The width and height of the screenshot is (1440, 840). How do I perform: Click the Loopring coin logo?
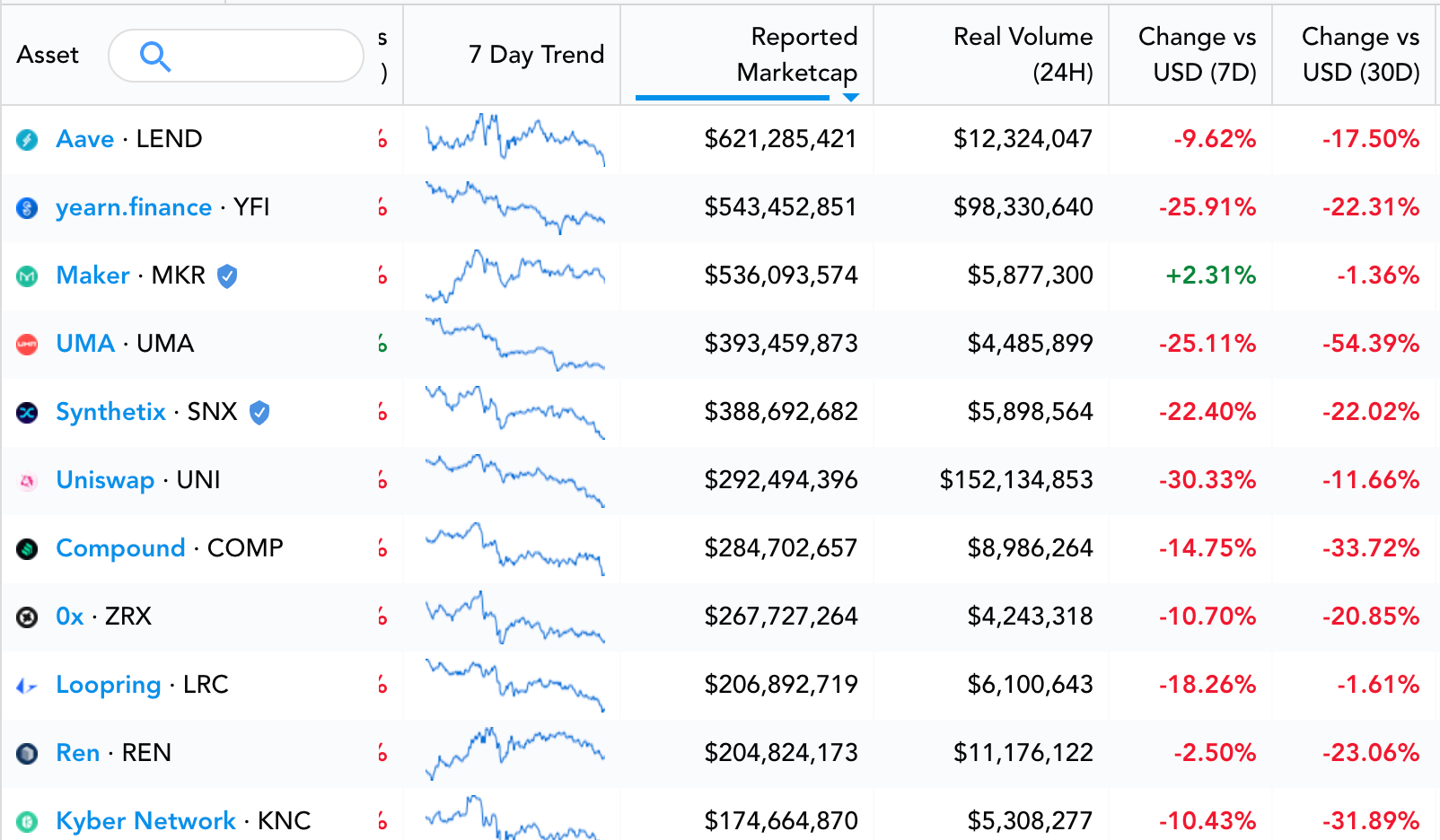(28, 686)
